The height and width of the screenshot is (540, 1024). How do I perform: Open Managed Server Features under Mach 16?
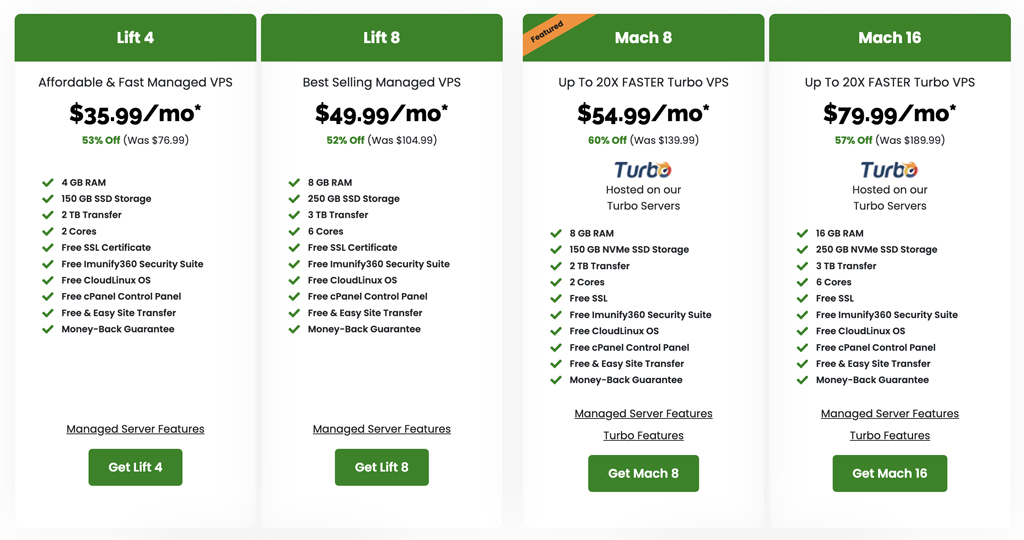click(889, 413)
